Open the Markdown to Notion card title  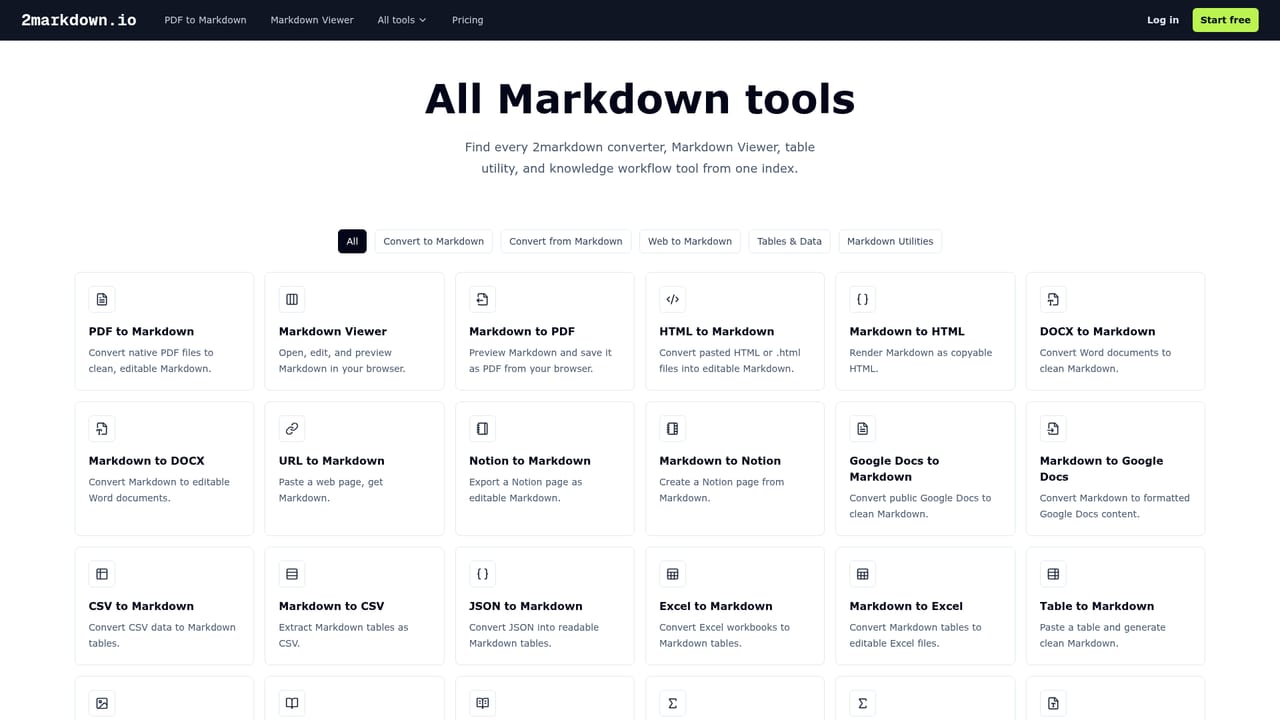coord(720,461)
